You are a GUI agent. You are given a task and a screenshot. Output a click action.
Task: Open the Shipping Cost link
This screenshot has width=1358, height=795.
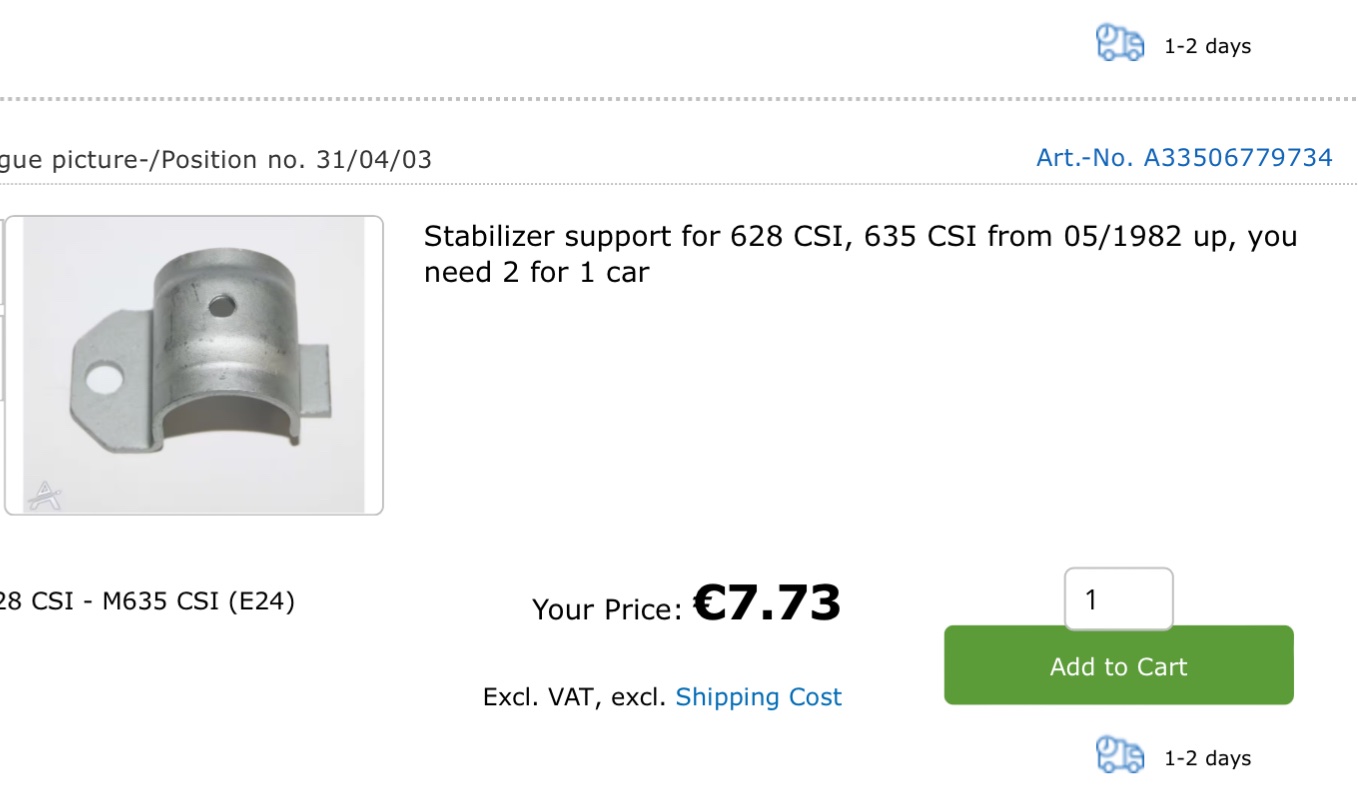tap(758, 697)
